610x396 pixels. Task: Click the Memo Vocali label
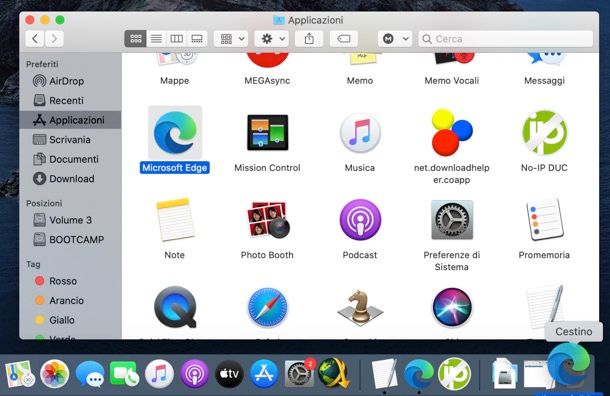452,81
